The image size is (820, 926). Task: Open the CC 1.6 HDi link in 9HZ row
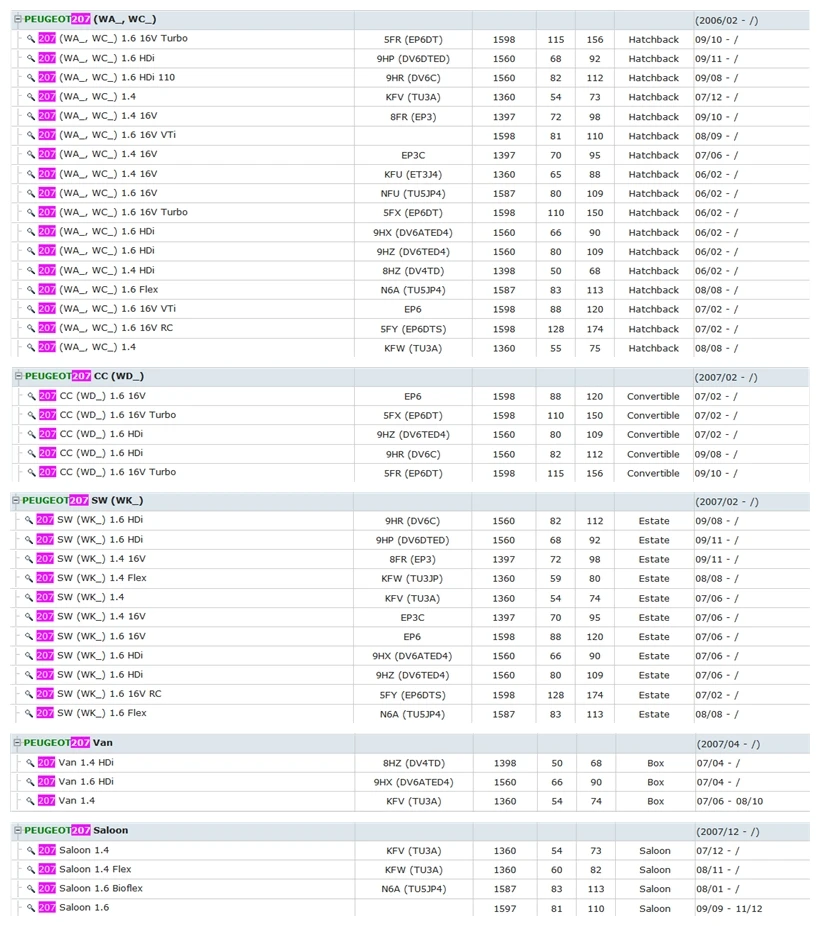91,434
